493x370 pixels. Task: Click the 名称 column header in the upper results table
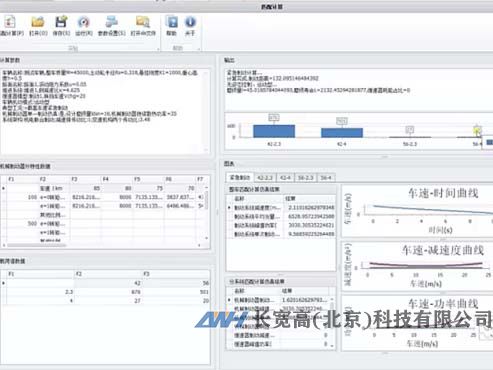tap(258, 199)
